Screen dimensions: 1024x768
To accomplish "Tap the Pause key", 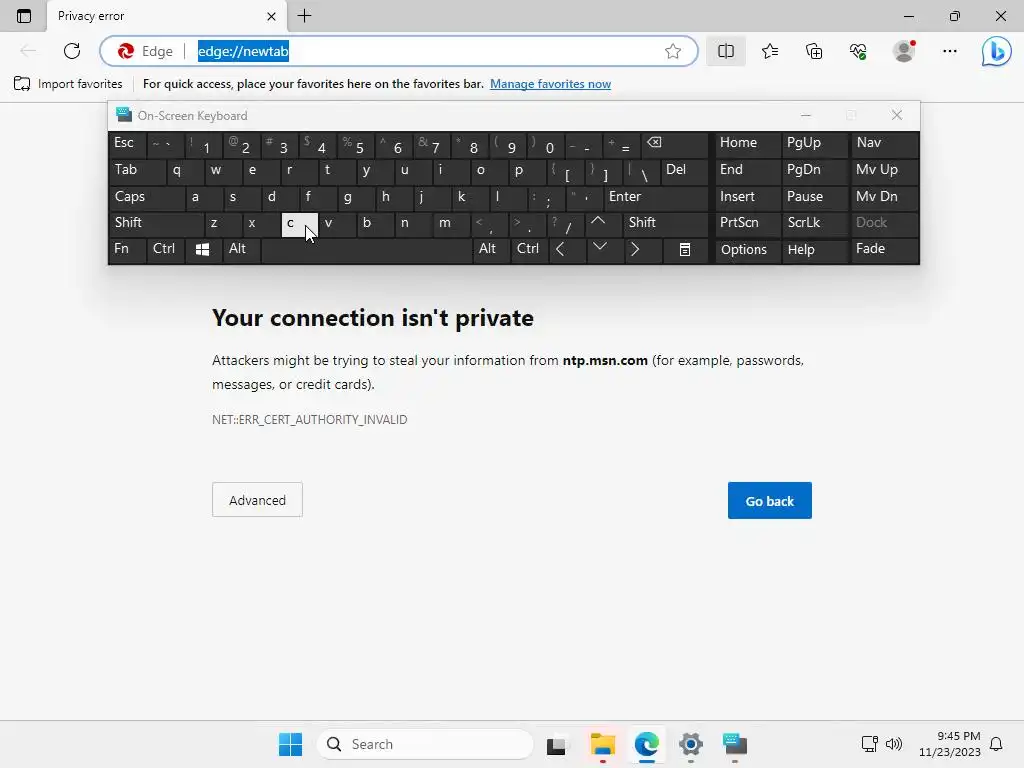I will [814, 197].
